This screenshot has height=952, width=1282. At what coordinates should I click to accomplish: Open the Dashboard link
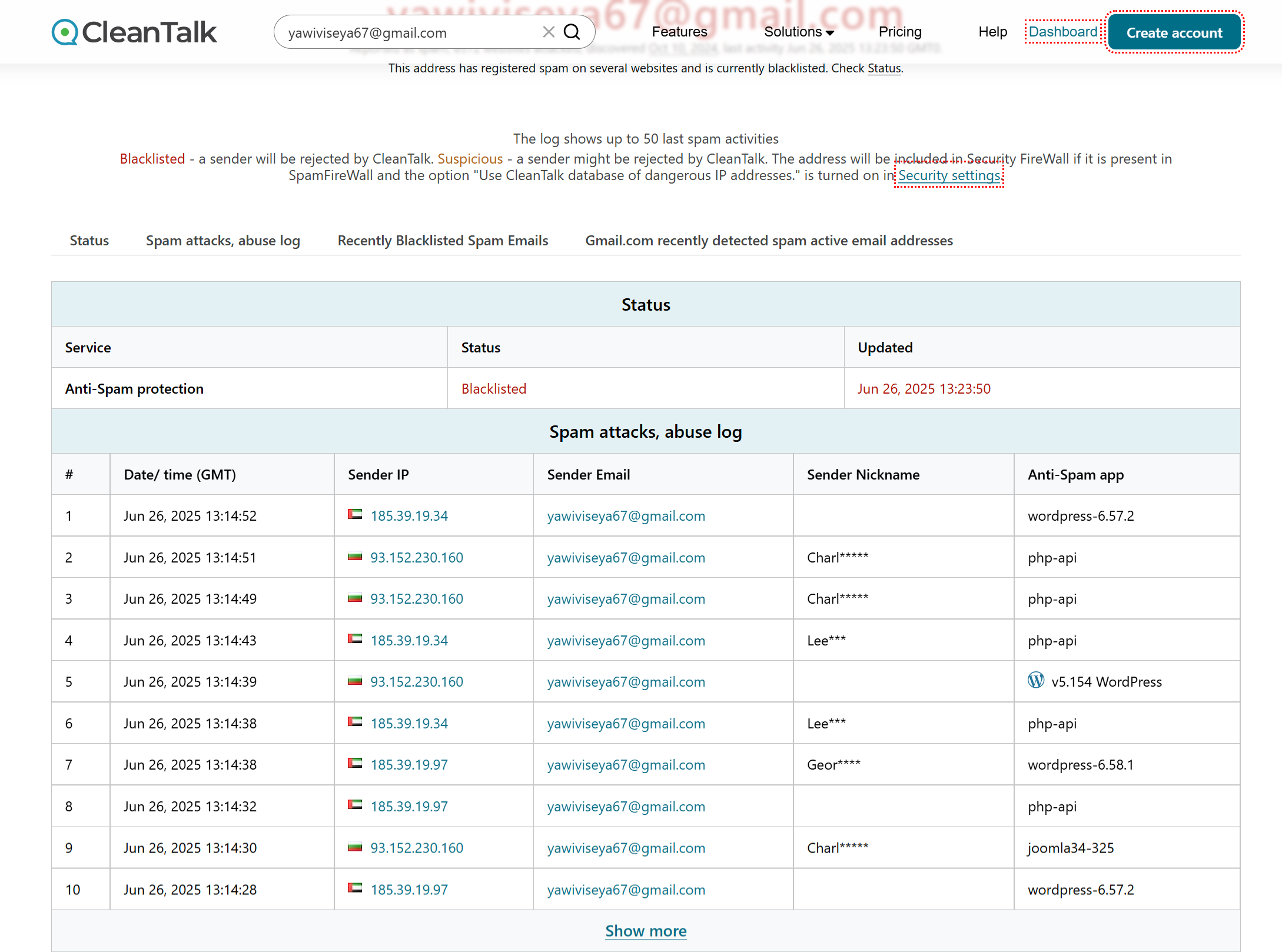click(x=1062, y=32)
